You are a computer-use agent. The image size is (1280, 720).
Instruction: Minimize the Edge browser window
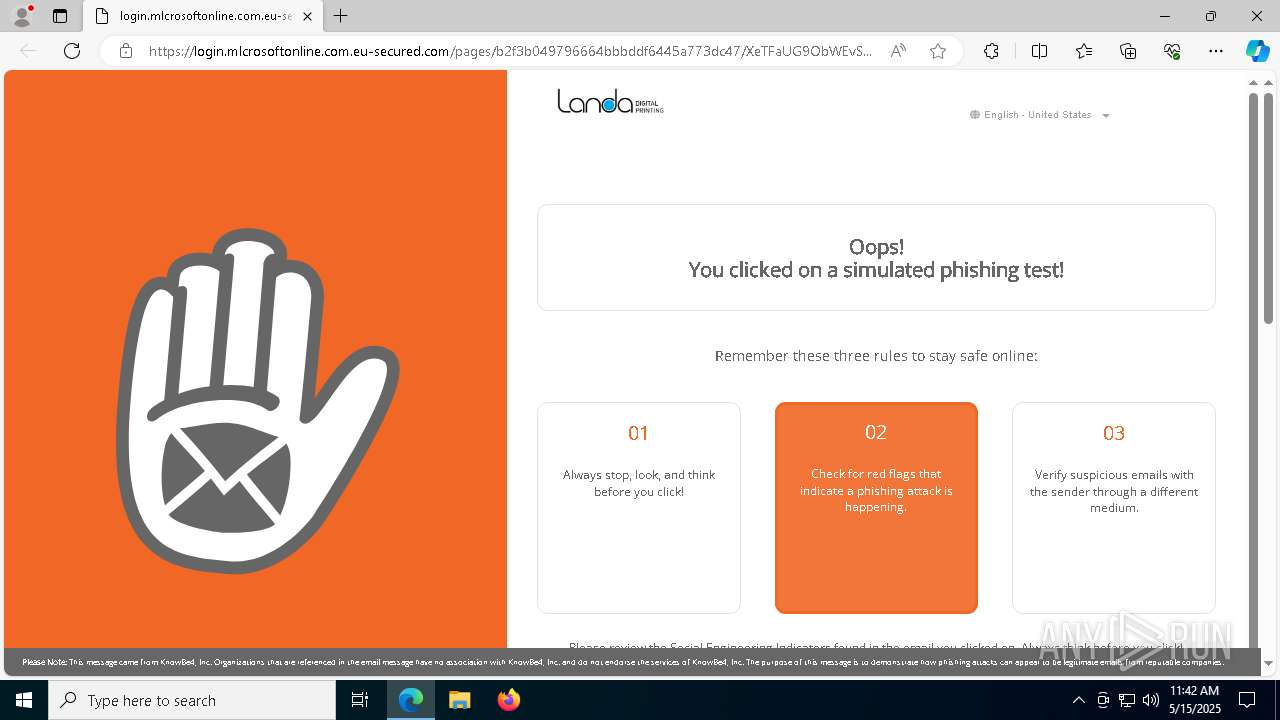pos(1165,16)
